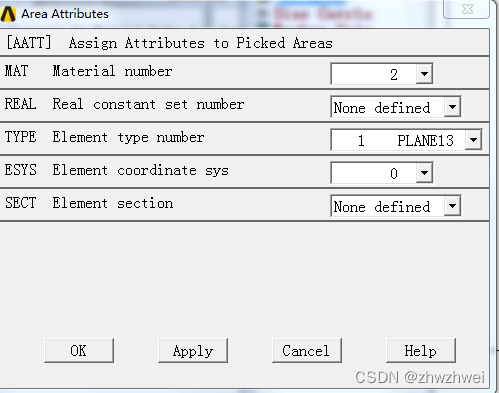The height and width of the screenshot is (393, 499).
Task: Click the ESYS value field showing 0
Action: [x=374, y=173]
